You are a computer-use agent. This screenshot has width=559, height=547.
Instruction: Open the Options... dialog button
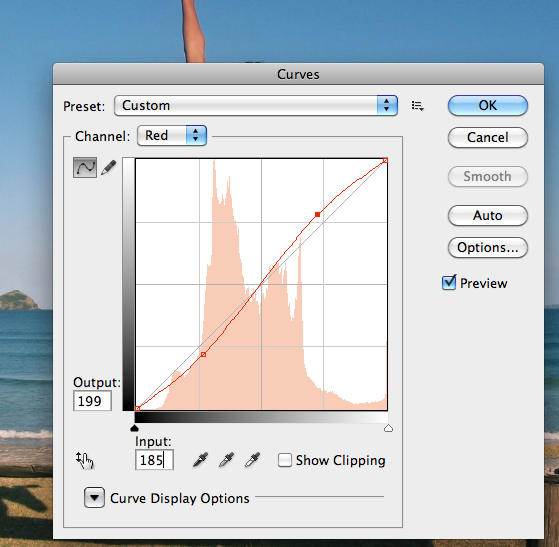[488, 247]
